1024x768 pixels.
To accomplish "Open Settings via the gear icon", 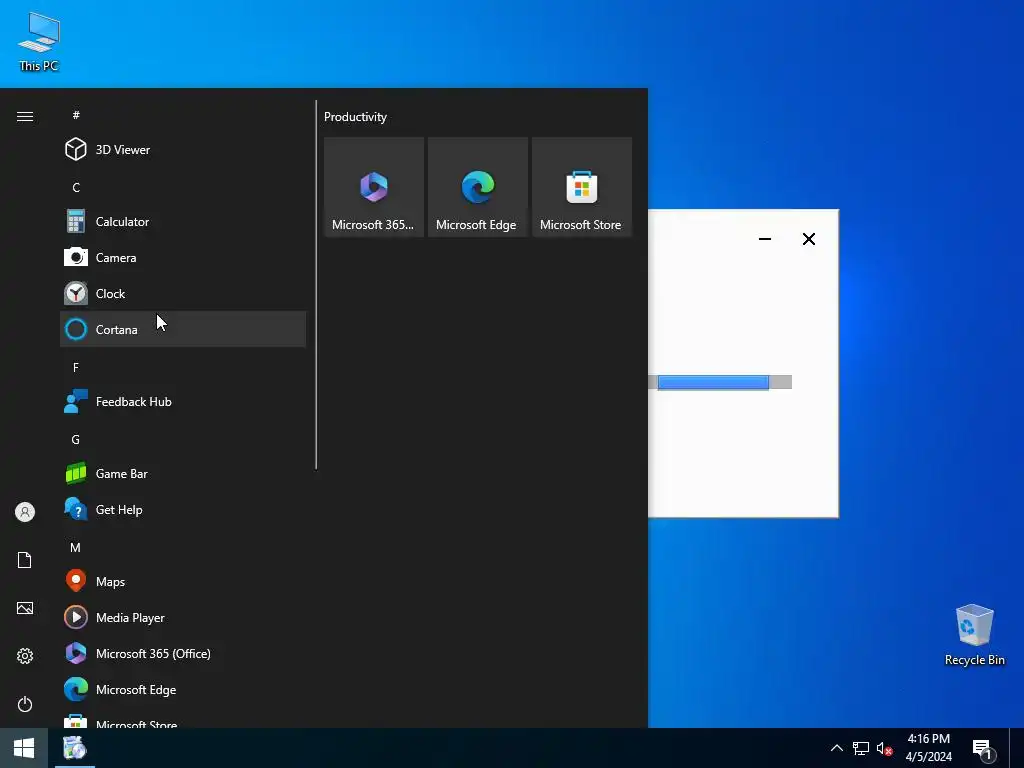I will 25,656.
